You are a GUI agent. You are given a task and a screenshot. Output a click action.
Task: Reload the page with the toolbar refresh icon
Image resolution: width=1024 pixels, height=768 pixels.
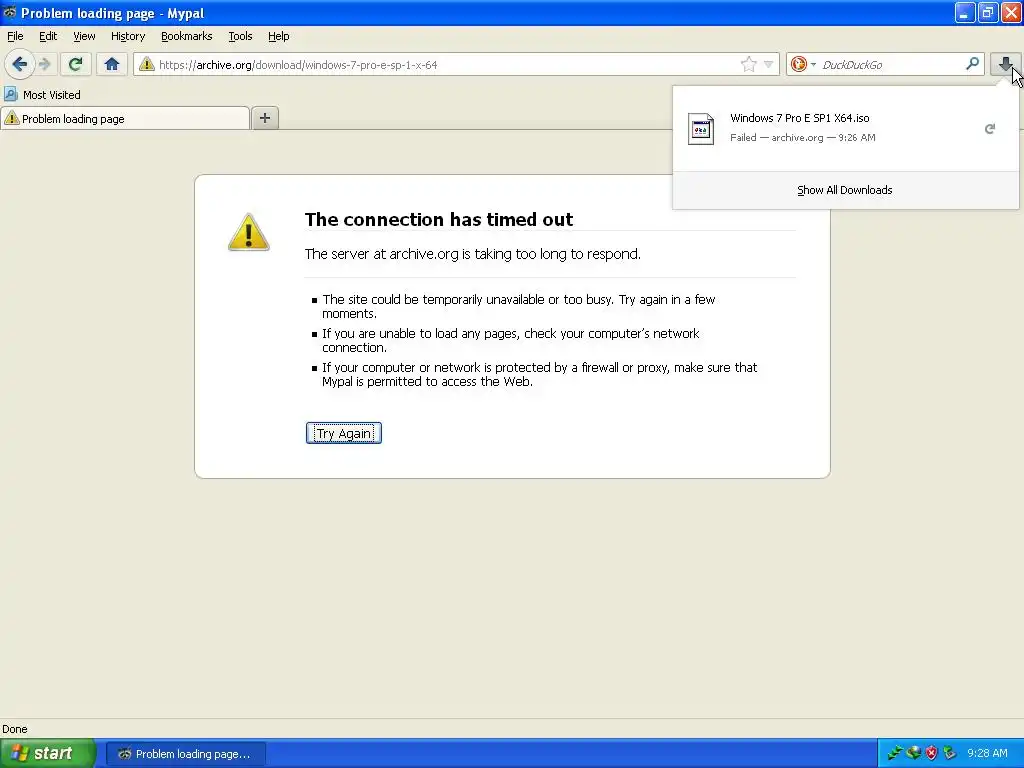pos(75,64)
